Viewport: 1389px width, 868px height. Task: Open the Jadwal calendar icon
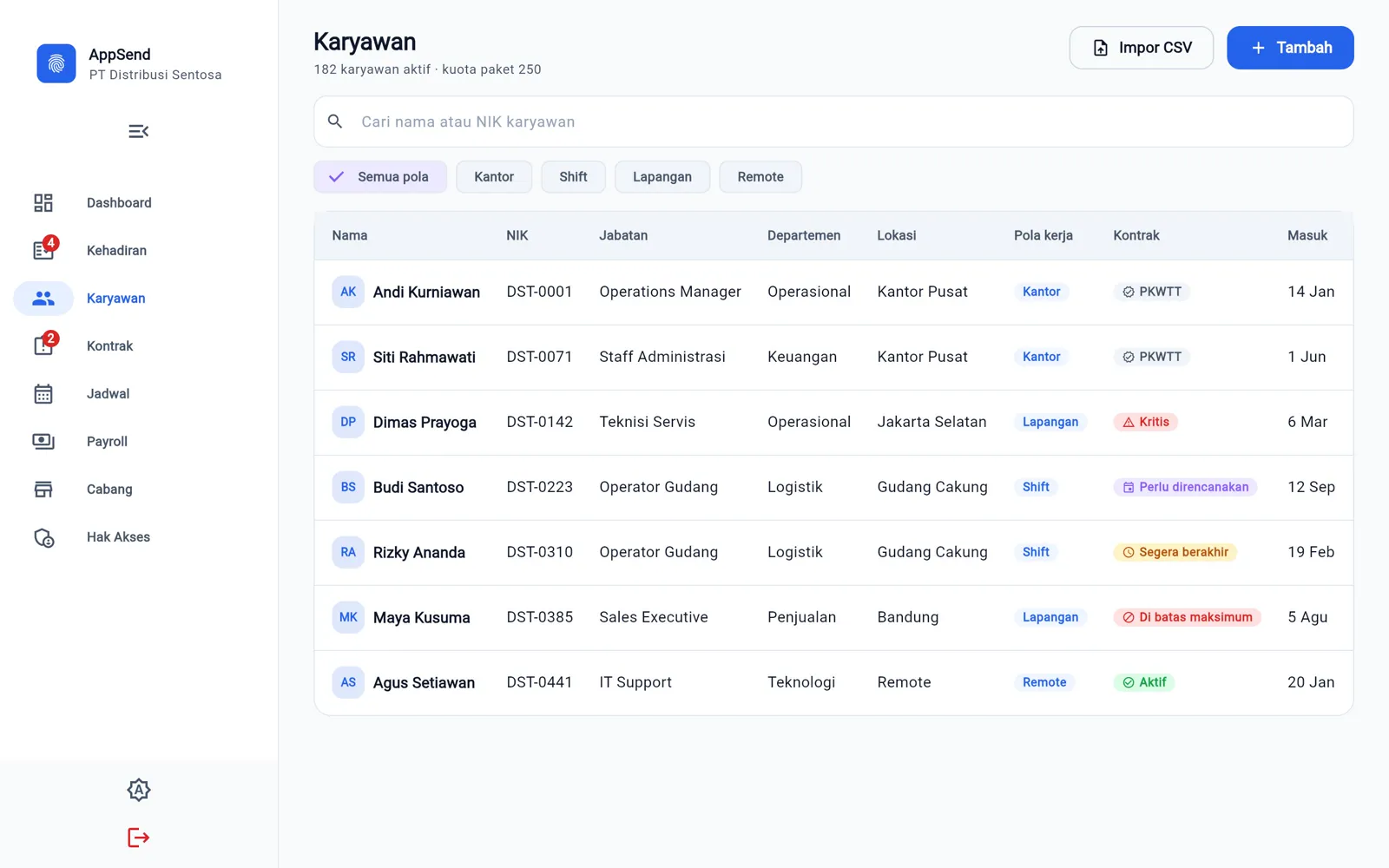(x=43, y=393)
